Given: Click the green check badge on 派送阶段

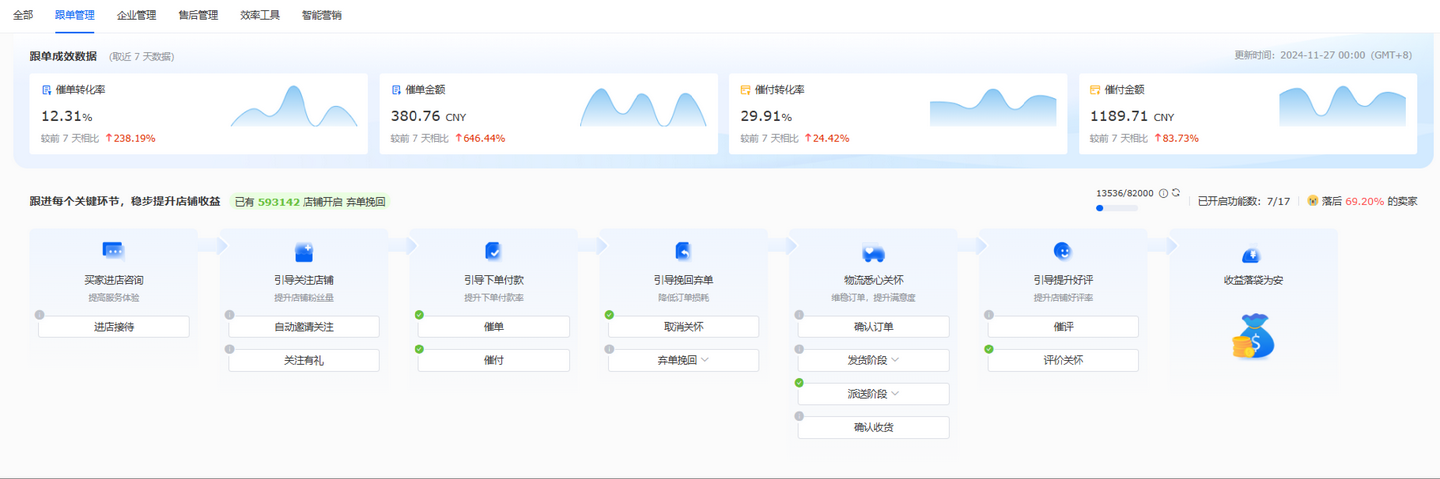Looking at the screenshot, I should click(799, 383).
